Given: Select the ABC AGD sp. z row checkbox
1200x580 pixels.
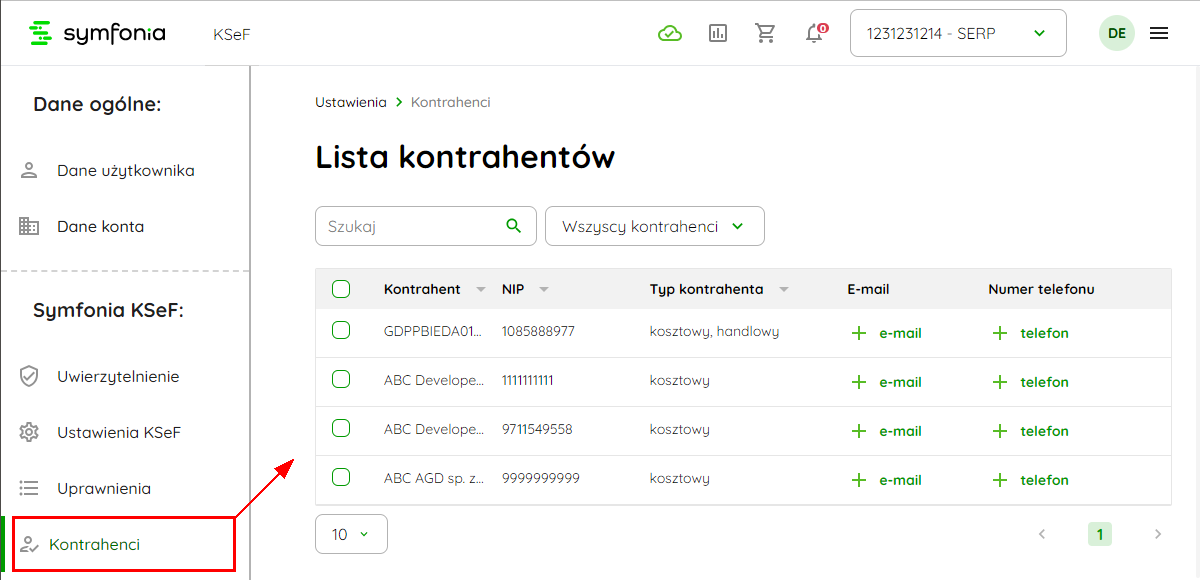Looking at the screenshot, I should [341, 478].
